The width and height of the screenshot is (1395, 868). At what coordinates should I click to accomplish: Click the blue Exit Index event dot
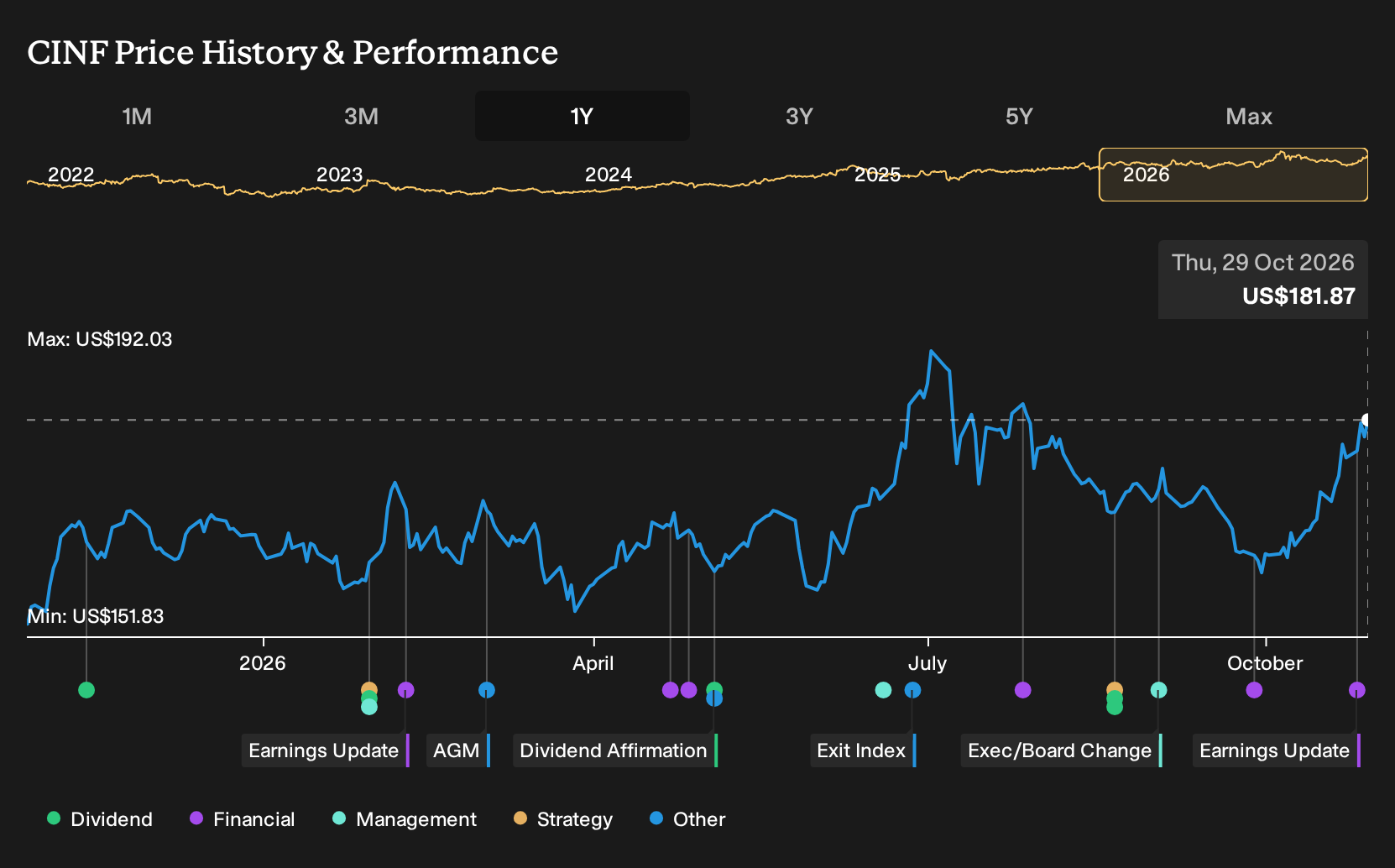tap(912, 690)
